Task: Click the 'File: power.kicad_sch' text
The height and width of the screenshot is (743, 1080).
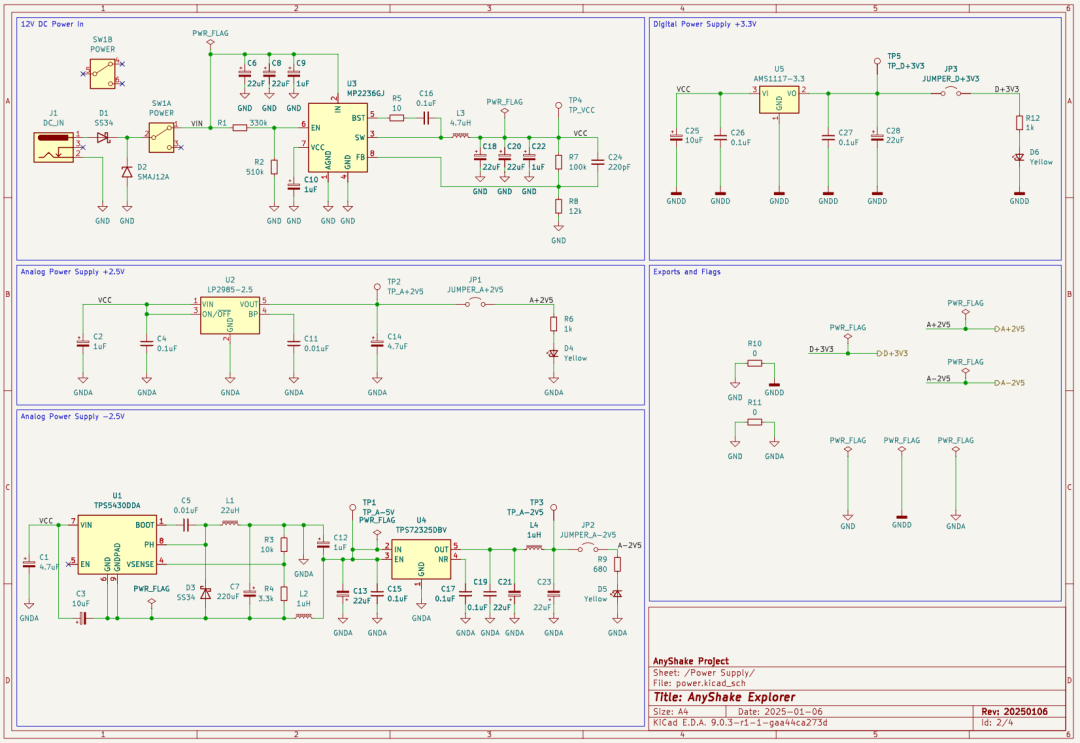Action: [x=699, y=683]
